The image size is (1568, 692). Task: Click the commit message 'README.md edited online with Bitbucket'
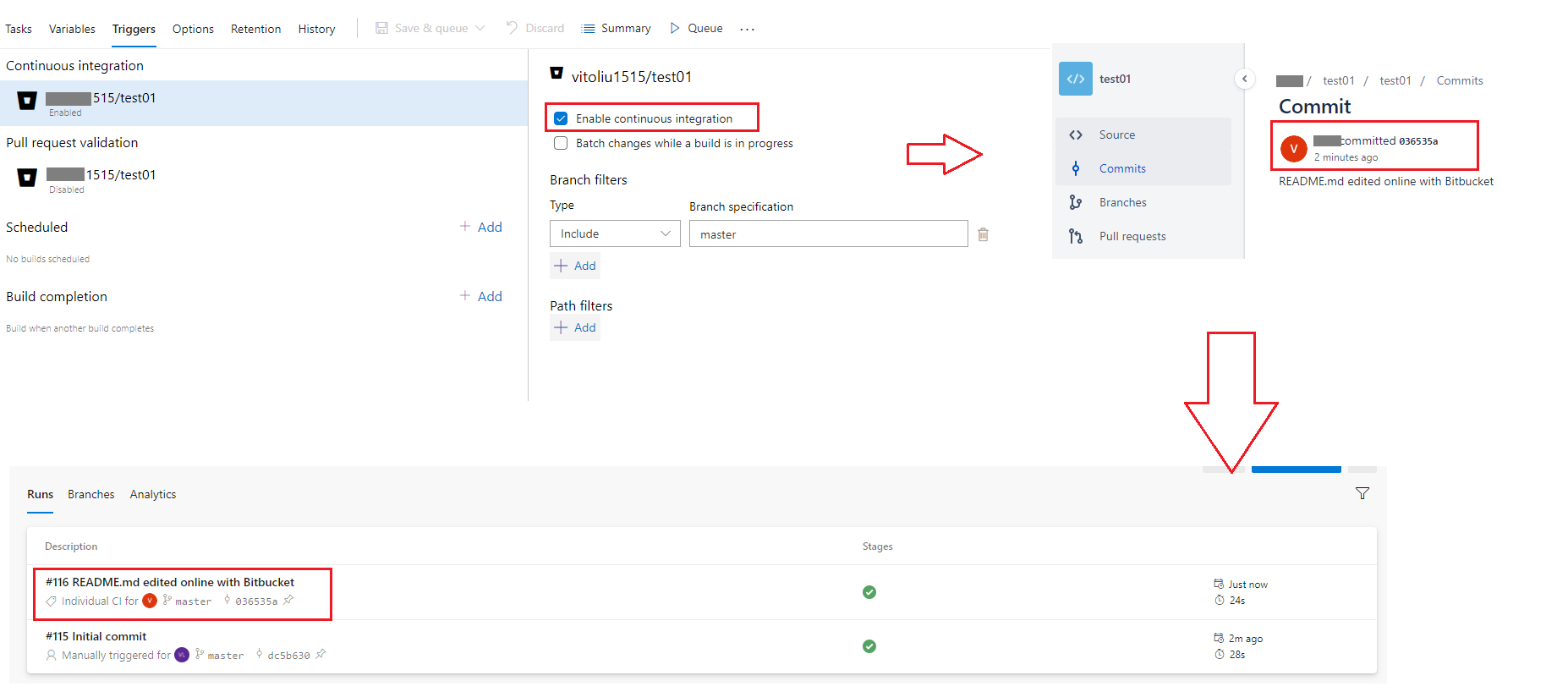(1386, 181)
